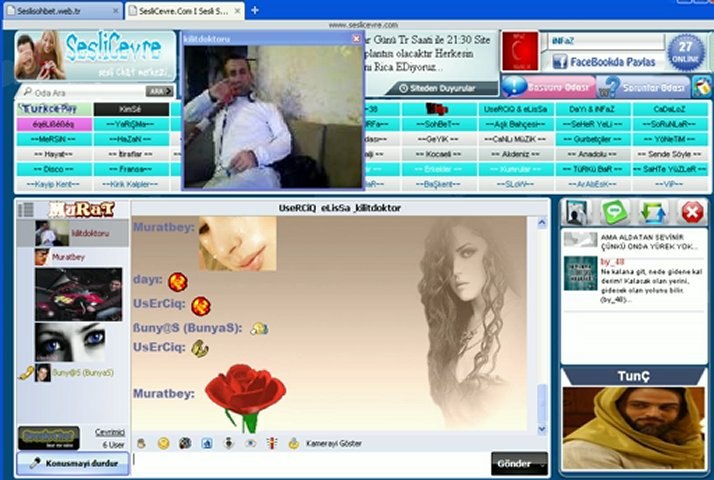Screen dimensions: 714x480
Task: Click the red X icon in right panel
Action: point(692,213)
